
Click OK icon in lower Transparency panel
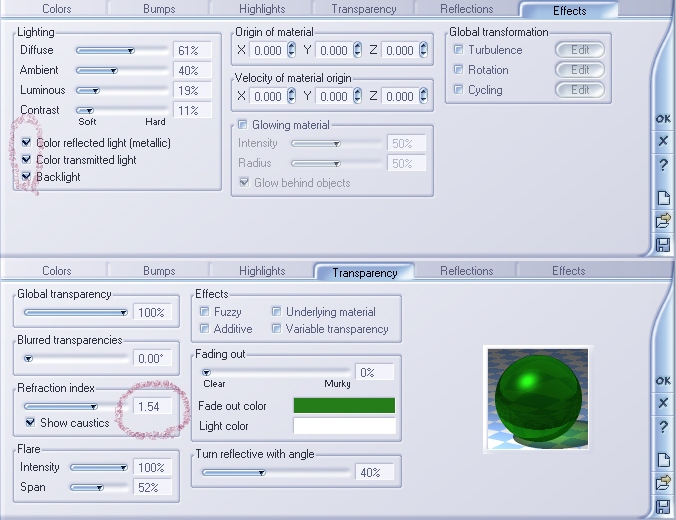click(663, 381)
